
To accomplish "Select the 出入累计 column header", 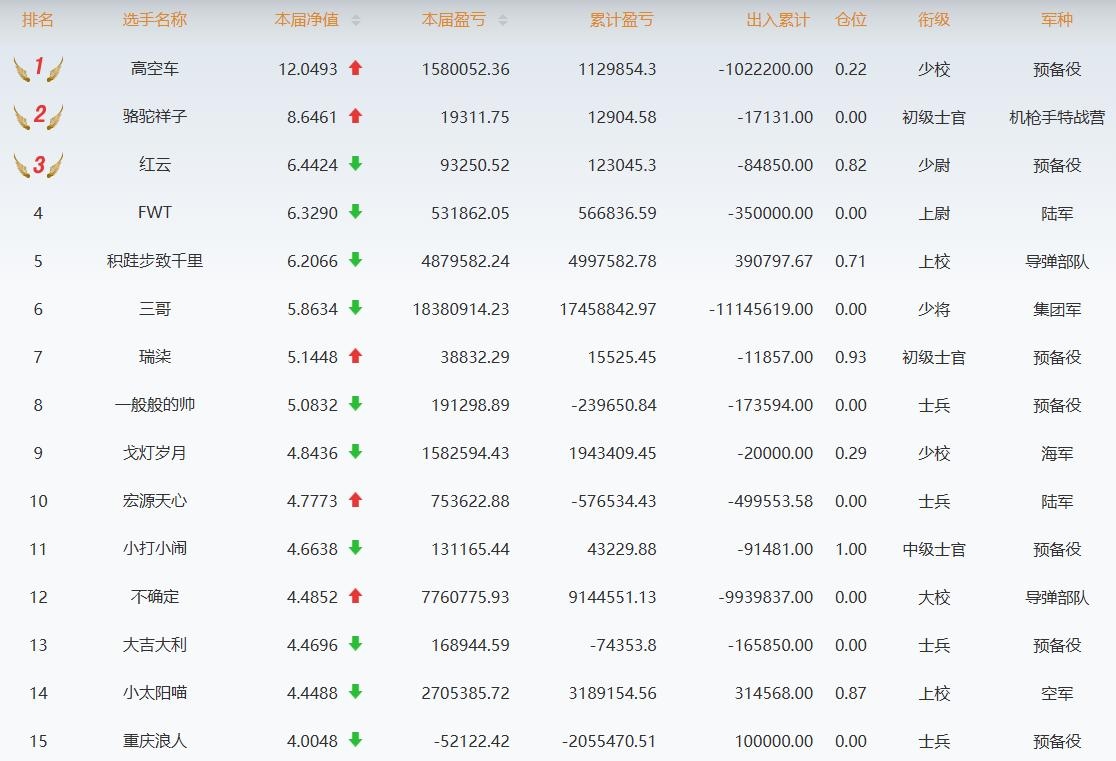I will 778,20.
